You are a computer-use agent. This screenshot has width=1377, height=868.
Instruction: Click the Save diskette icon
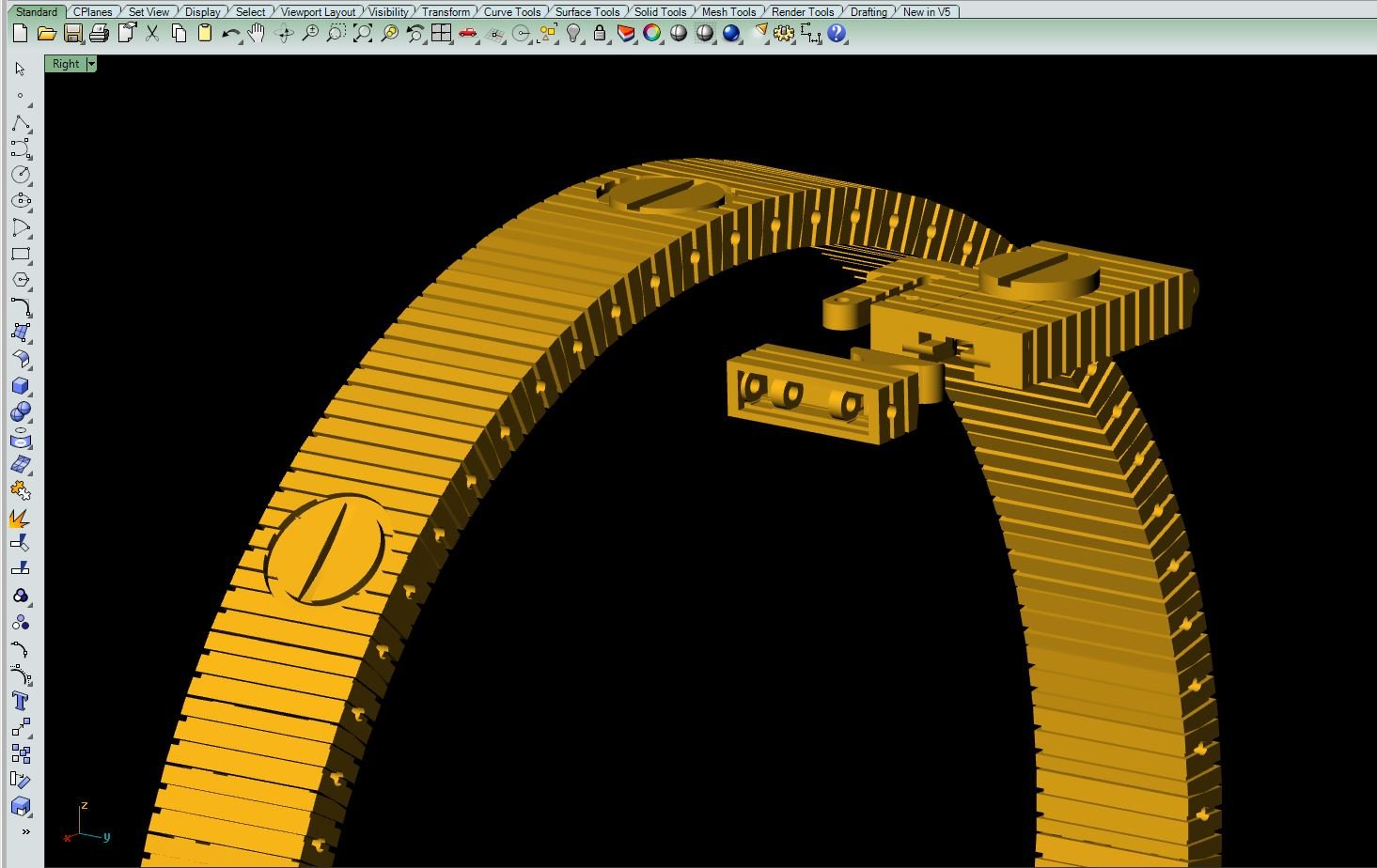(x=72, y=34)
